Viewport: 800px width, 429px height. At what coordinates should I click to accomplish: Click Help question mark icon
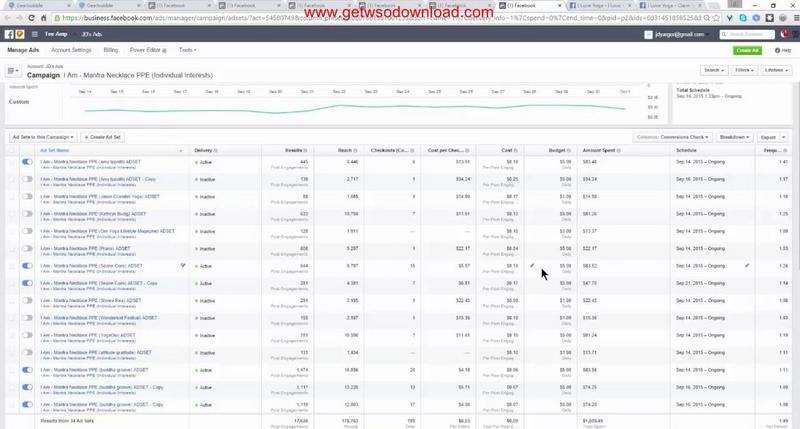coord(778,51)
